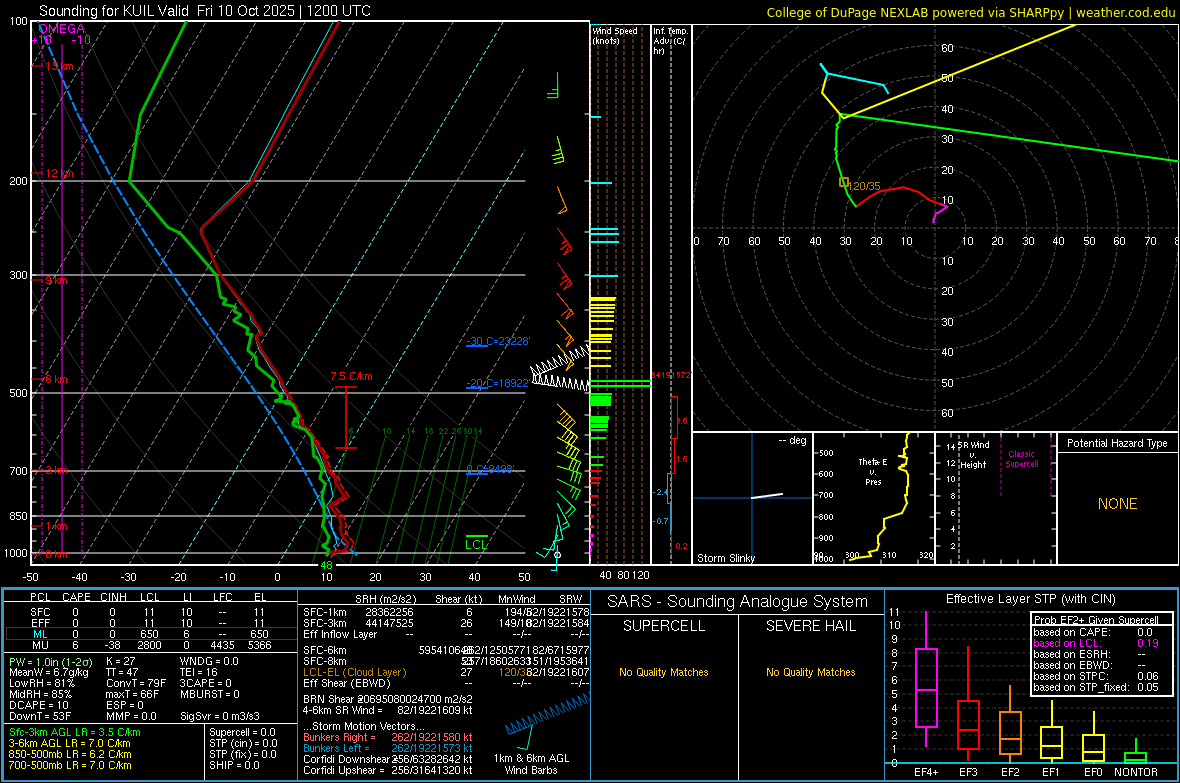Click the 'TT = 47' index value
Viewport: 1180px width, 783px height.
[x=122, y=672]
